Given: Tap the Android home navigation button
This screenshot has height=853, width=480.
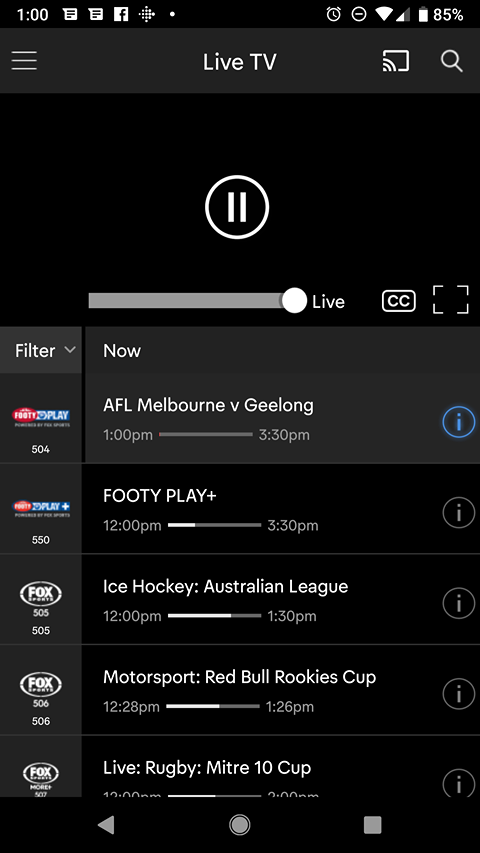Looking at the screenshot, I should point(239,825).
